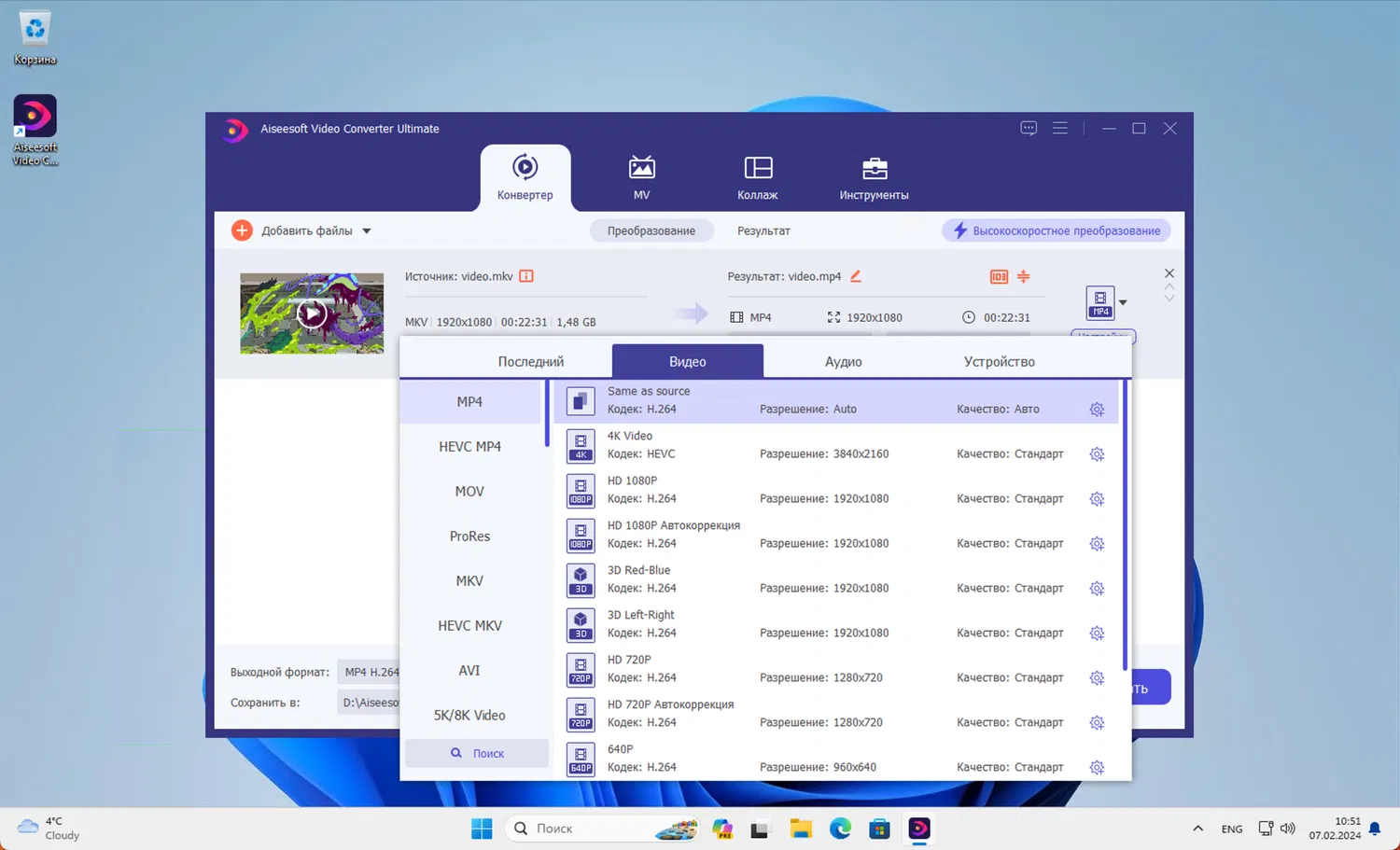The image size is (1400, 850).
Task: Click the source info icon beside video.mkv
Action: (526, 276)
